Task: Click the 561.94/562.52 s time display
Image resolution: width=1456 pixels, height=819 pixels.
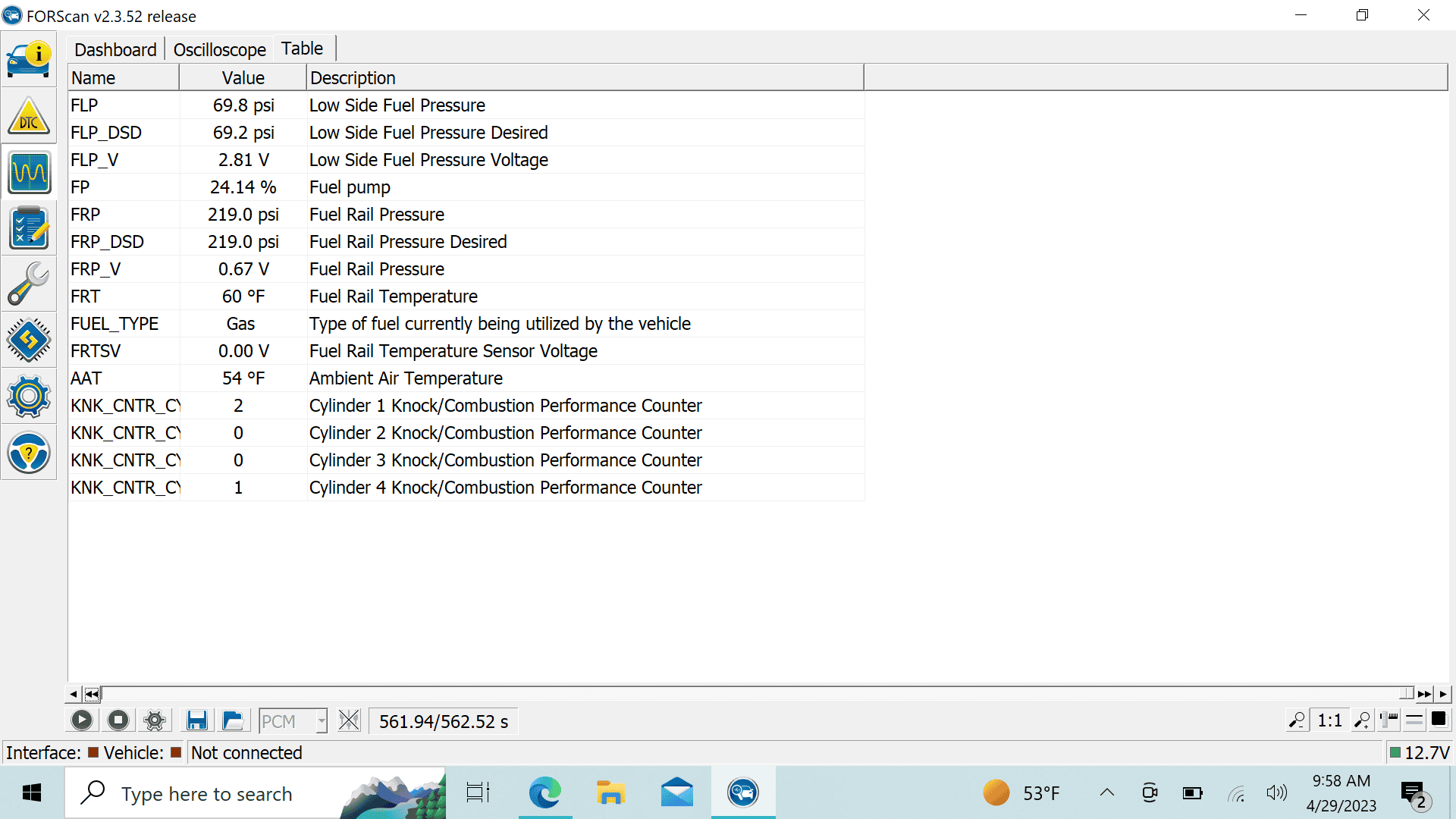Action: pos(444,721)
